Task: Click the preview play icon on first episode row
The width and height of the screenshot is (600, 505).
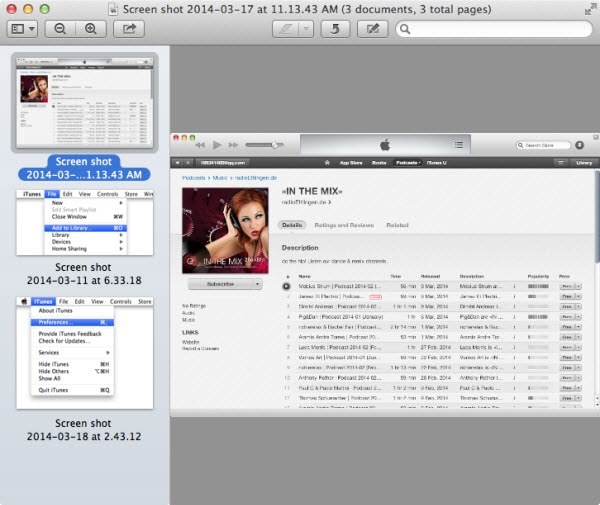Action: tap(286, 286)
